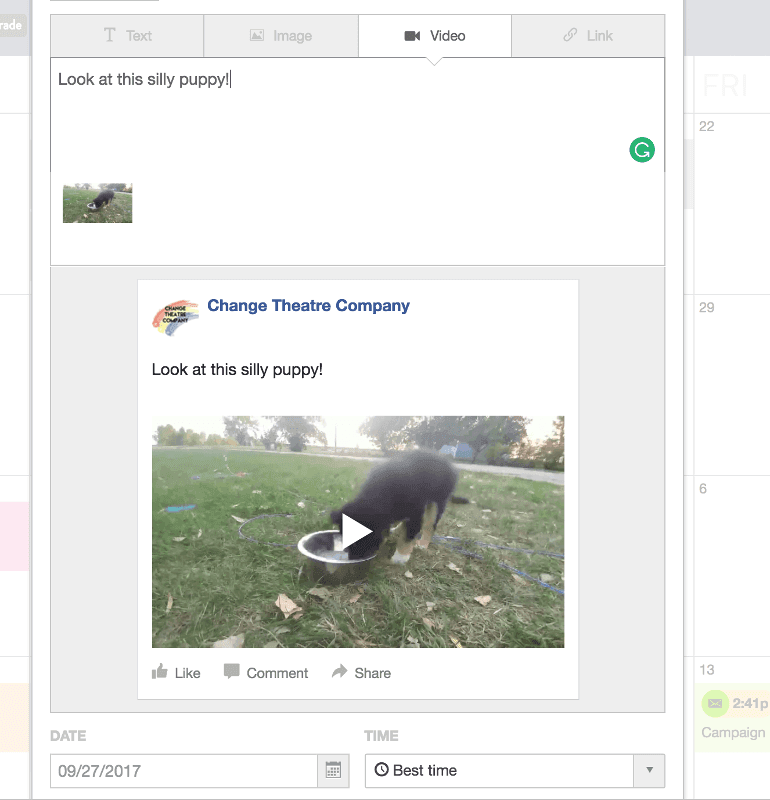Click the Share arrow icon
This screenshot has width=770, height=800.
point(340,672)
